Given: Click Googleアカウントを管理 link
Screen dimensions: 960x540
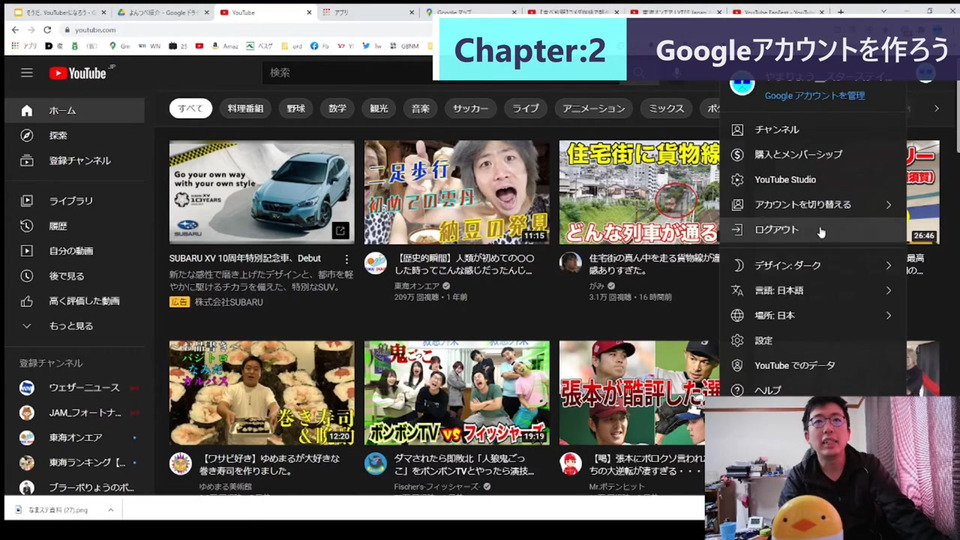Looking at the screenshot, I should [814, 96].
